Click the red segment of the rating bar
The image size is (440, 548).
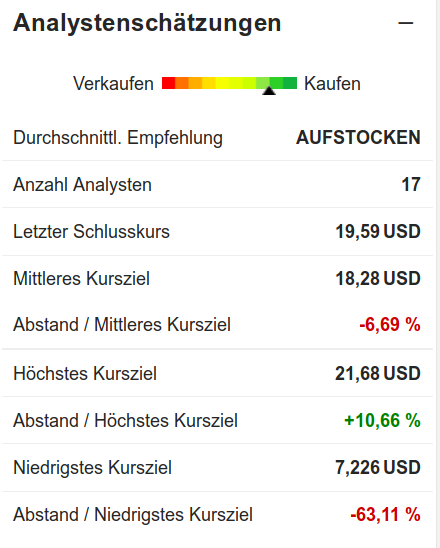pos(168,83)
